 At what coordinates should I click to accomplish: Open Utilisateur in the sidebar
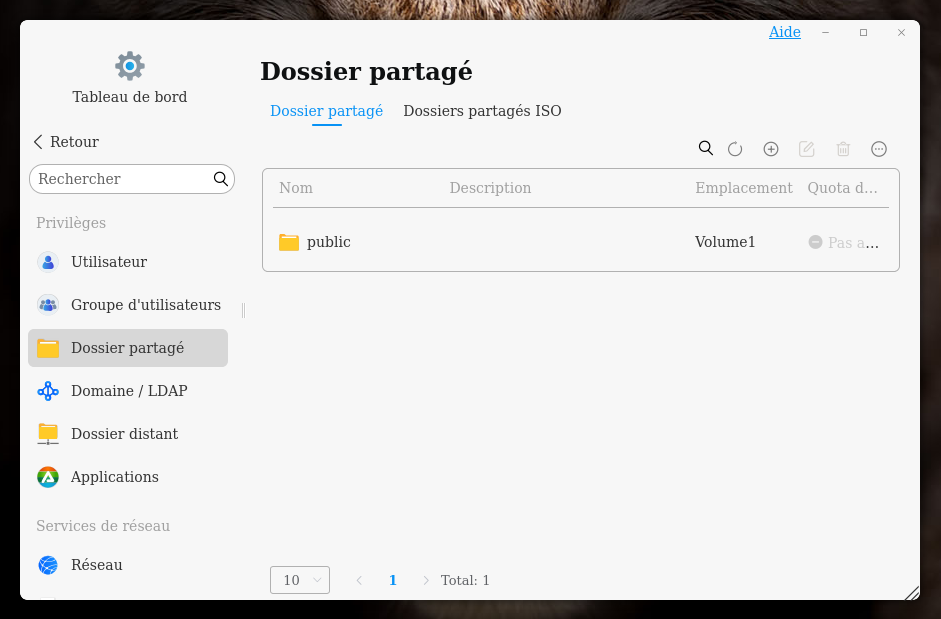[108, 262]
